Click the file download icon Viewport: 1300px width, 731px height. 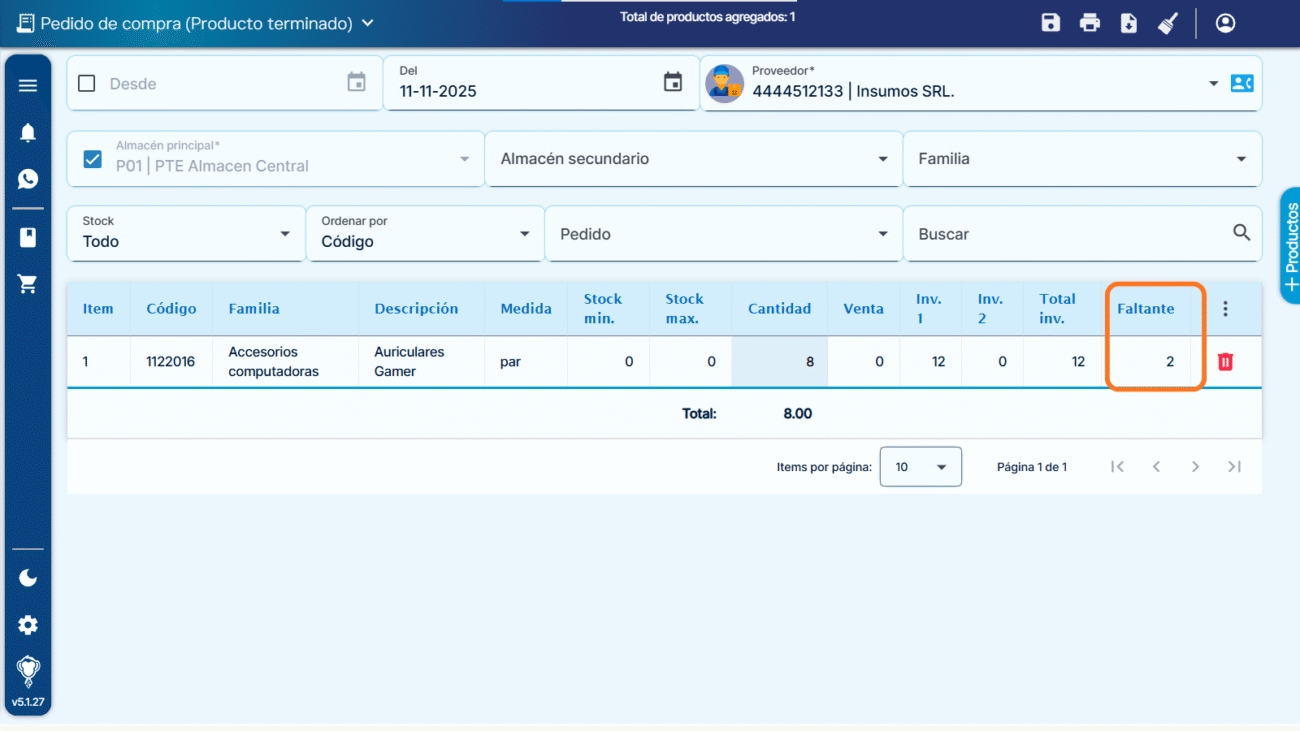[1129, 23]
